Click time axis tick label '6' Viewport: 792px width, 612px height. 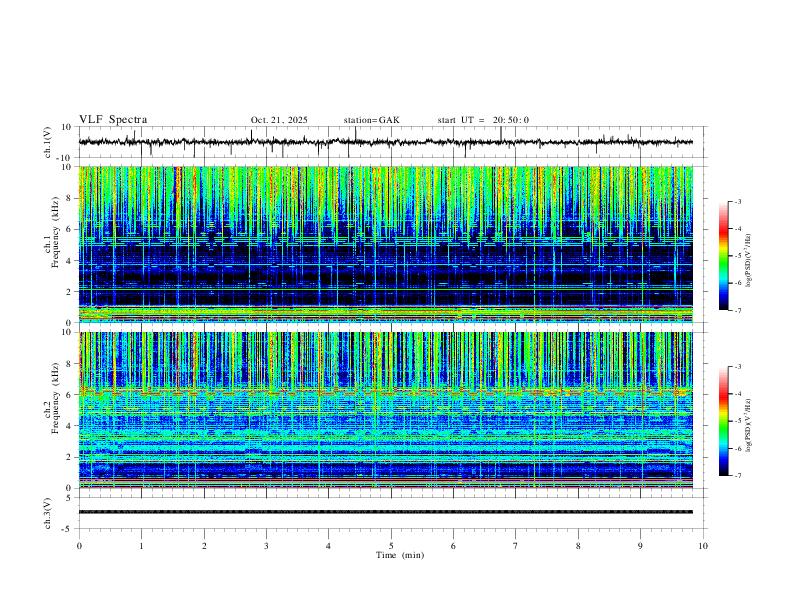pos(454,546)
